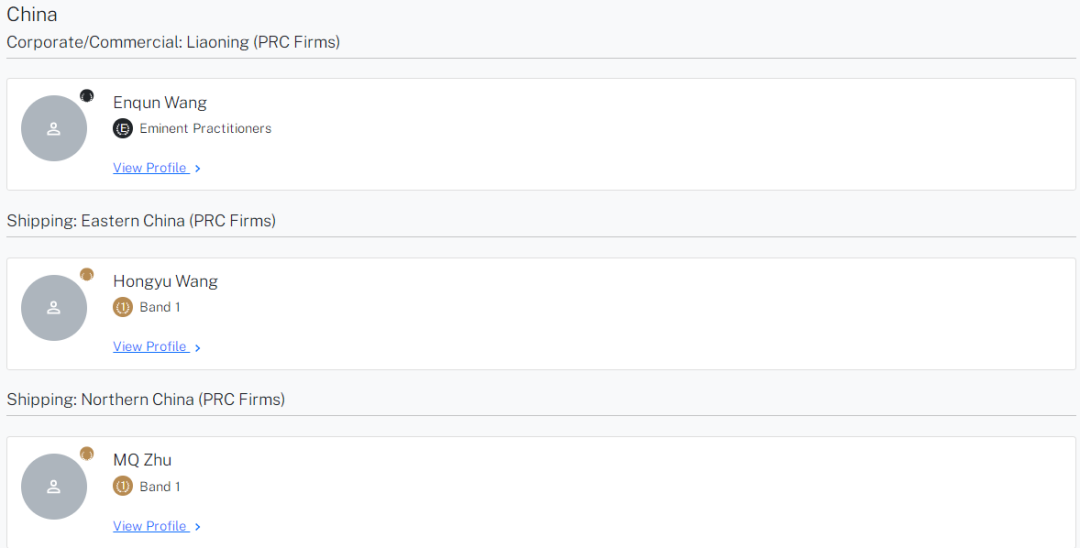Select the name Hongyu Wang

click(165, 282)
